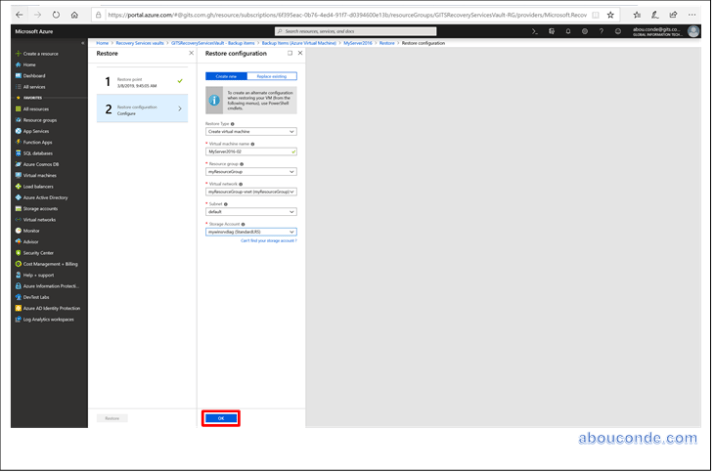Open the Resource group dropdown
The image size is (714, 472).
click(x=250, y=171)
